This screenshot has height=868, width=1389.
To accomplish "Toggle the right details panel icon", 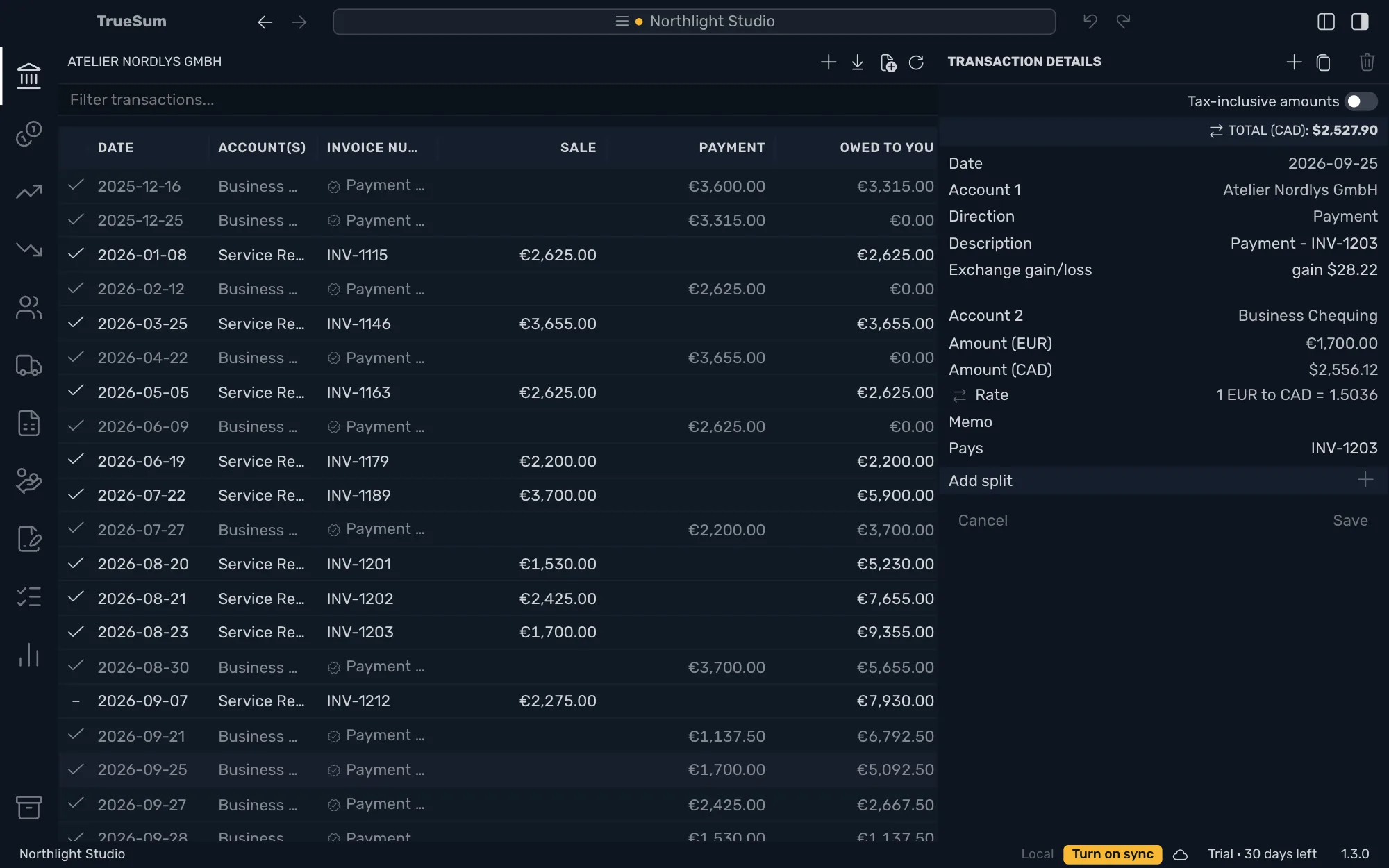I will click(1360, 22).
